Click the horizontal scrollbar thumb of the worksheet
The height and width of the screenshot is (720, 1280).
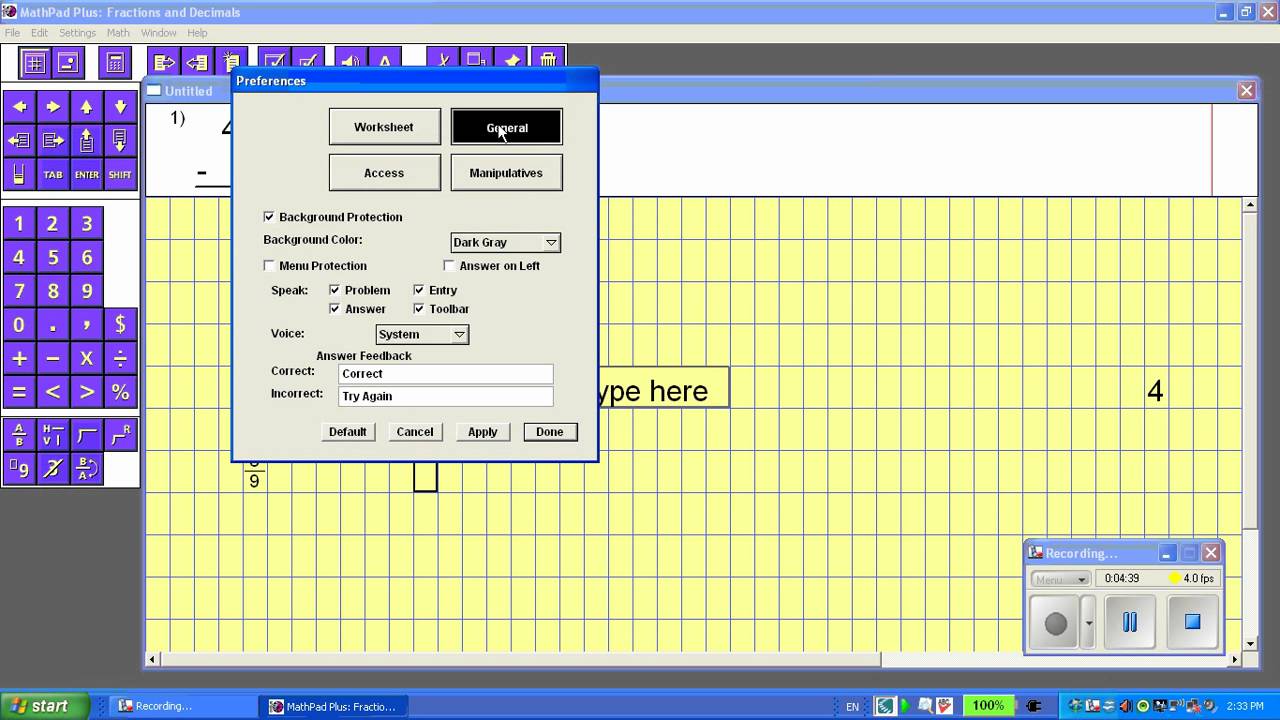pyautogui.click(x=520, y=659)
